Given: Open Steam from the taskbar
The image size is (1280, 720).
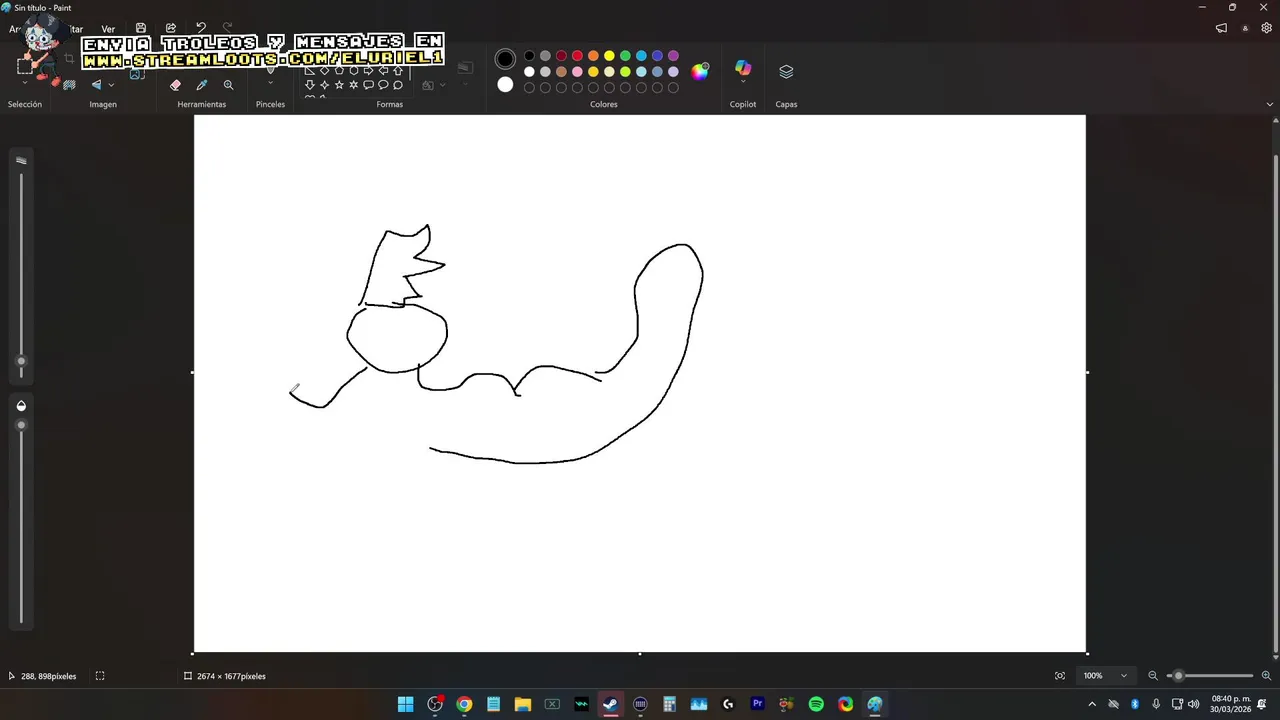Looking at the screenshot, I should (x=610, y=704).
